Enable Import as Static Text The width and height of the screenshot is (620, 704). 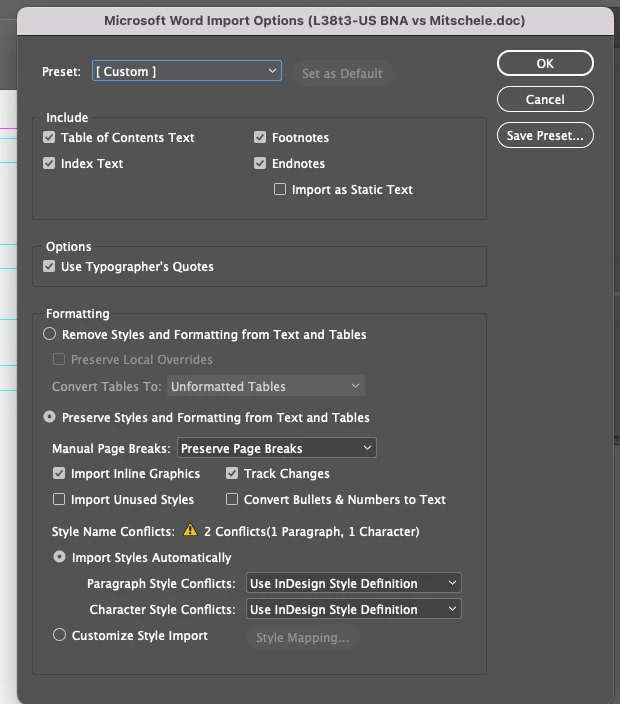(280, 189)
